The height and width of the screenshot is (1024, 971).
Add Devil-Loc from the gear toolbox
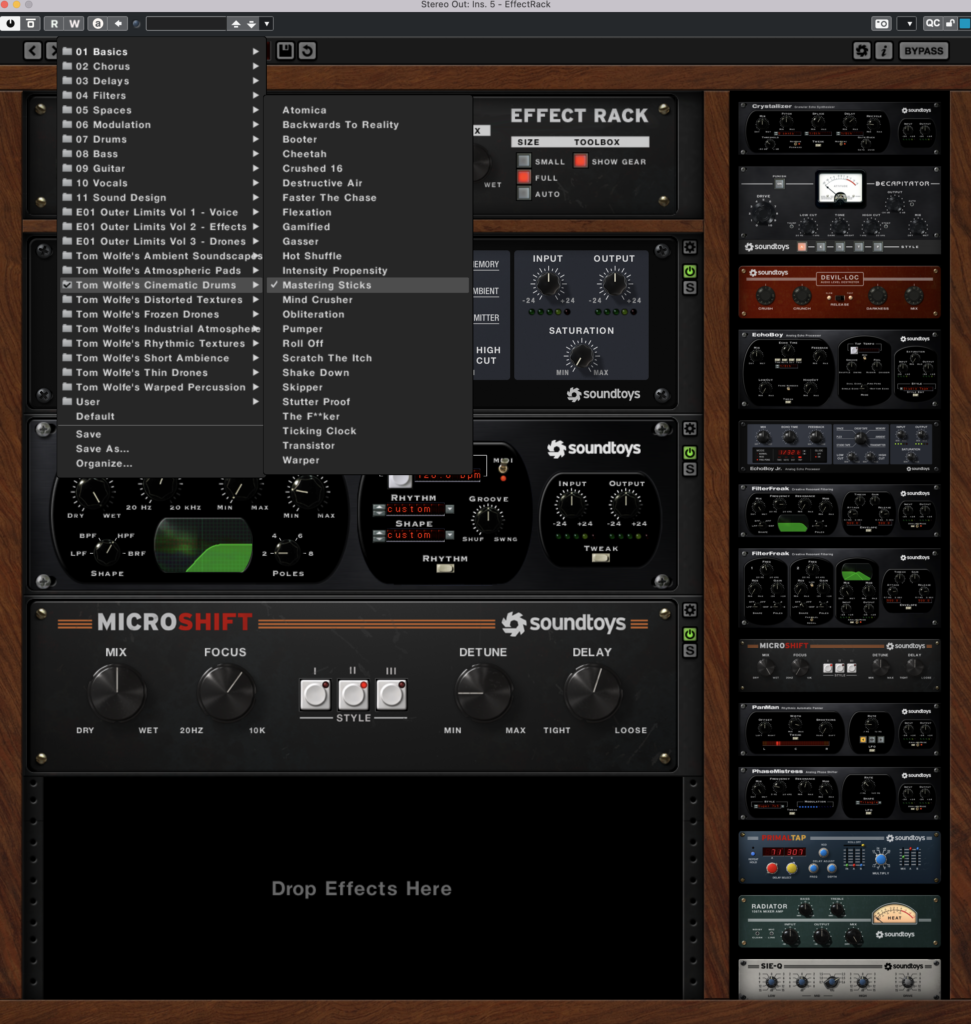click(839, 292)
